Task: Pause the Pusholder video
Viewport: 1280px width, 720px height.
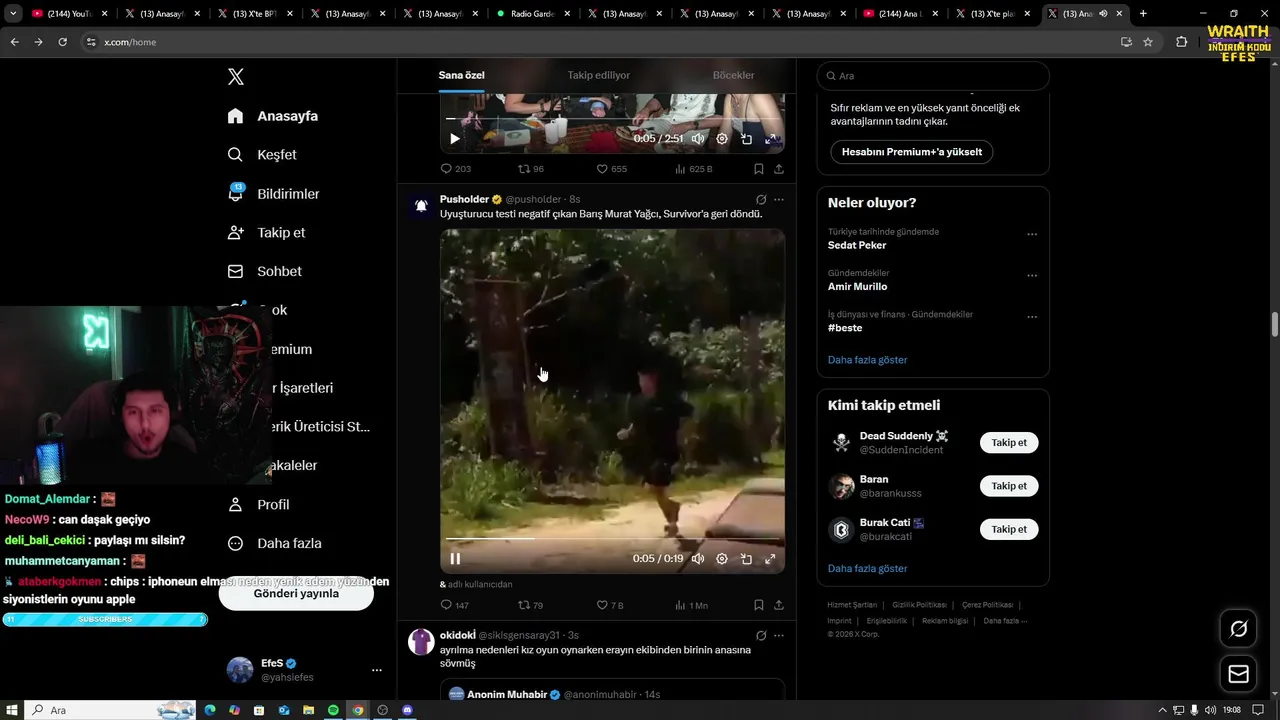Action: [455, 559]
